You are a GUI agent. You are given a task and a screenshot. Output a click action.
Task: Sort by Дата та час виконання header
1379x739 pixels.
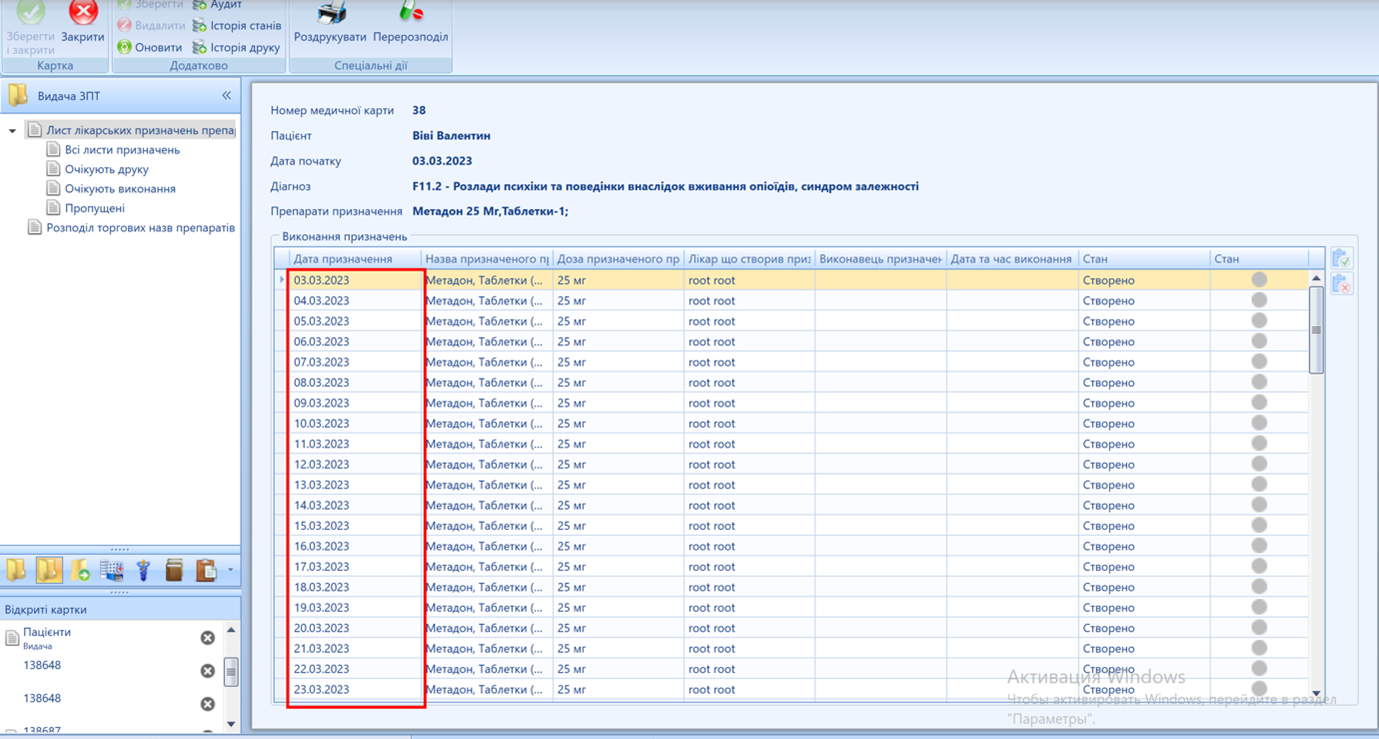tap(1012, 259)
